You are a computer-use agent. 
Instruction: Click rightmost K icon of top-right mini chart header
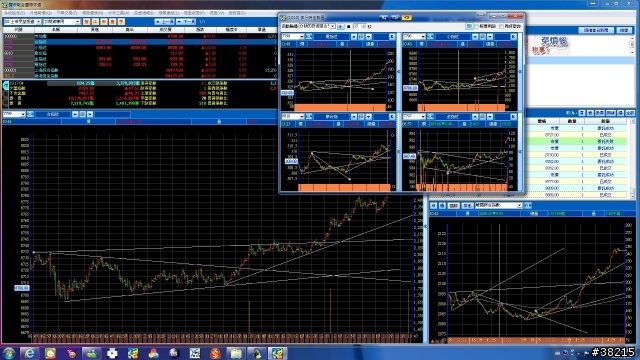[x=513, y=37]
